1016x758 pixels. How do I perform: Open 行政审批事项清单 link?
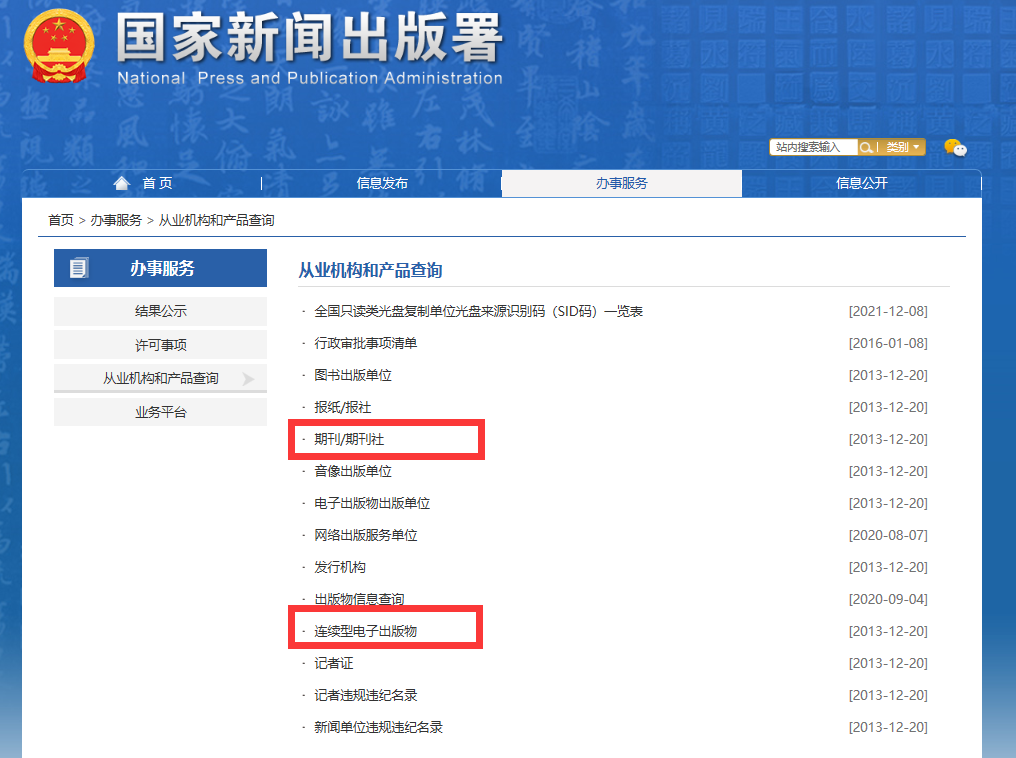click(365, 343)
